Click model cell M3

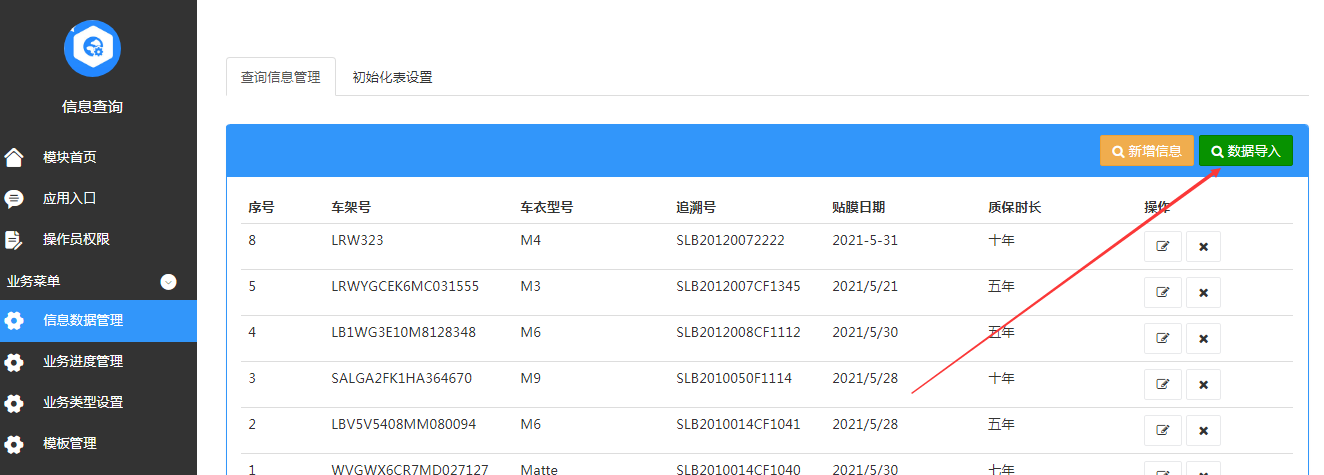pos(530,286)
